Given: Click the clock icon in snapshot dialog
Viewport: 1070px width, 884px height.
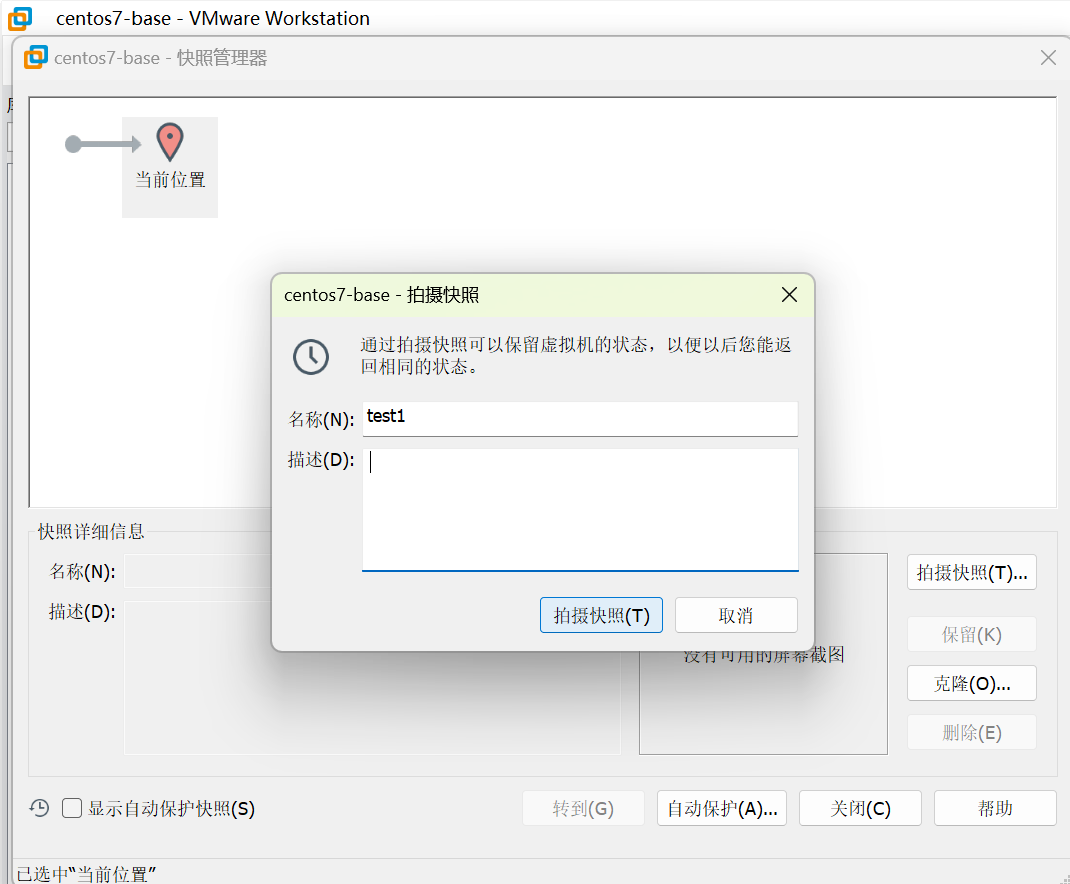Looking at the screenshot, I should [x=311, y=356].
